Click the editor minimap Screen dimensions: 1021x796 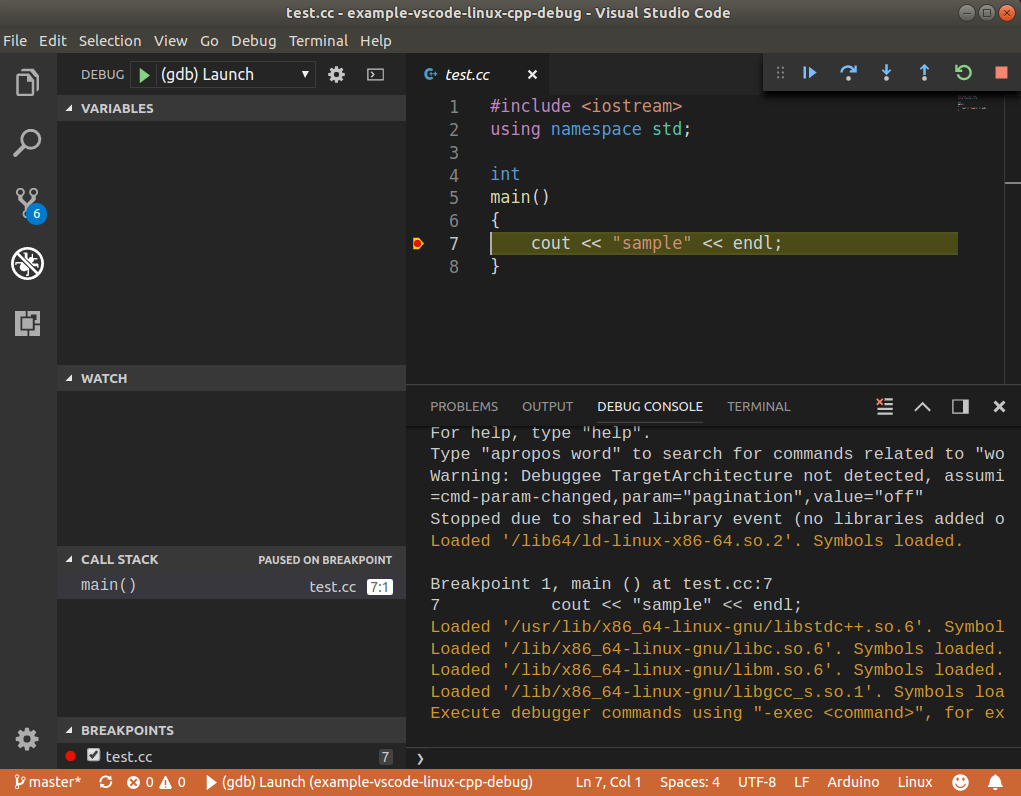click(973, 104)
